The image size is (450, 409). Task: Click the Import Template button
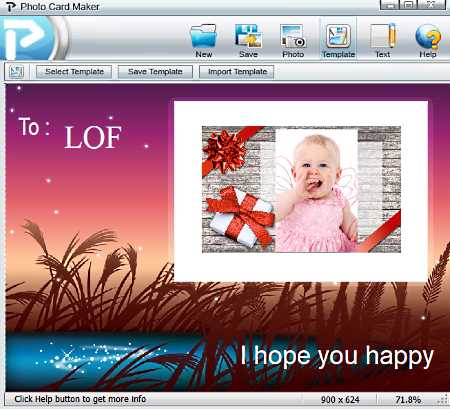point(237,72)
